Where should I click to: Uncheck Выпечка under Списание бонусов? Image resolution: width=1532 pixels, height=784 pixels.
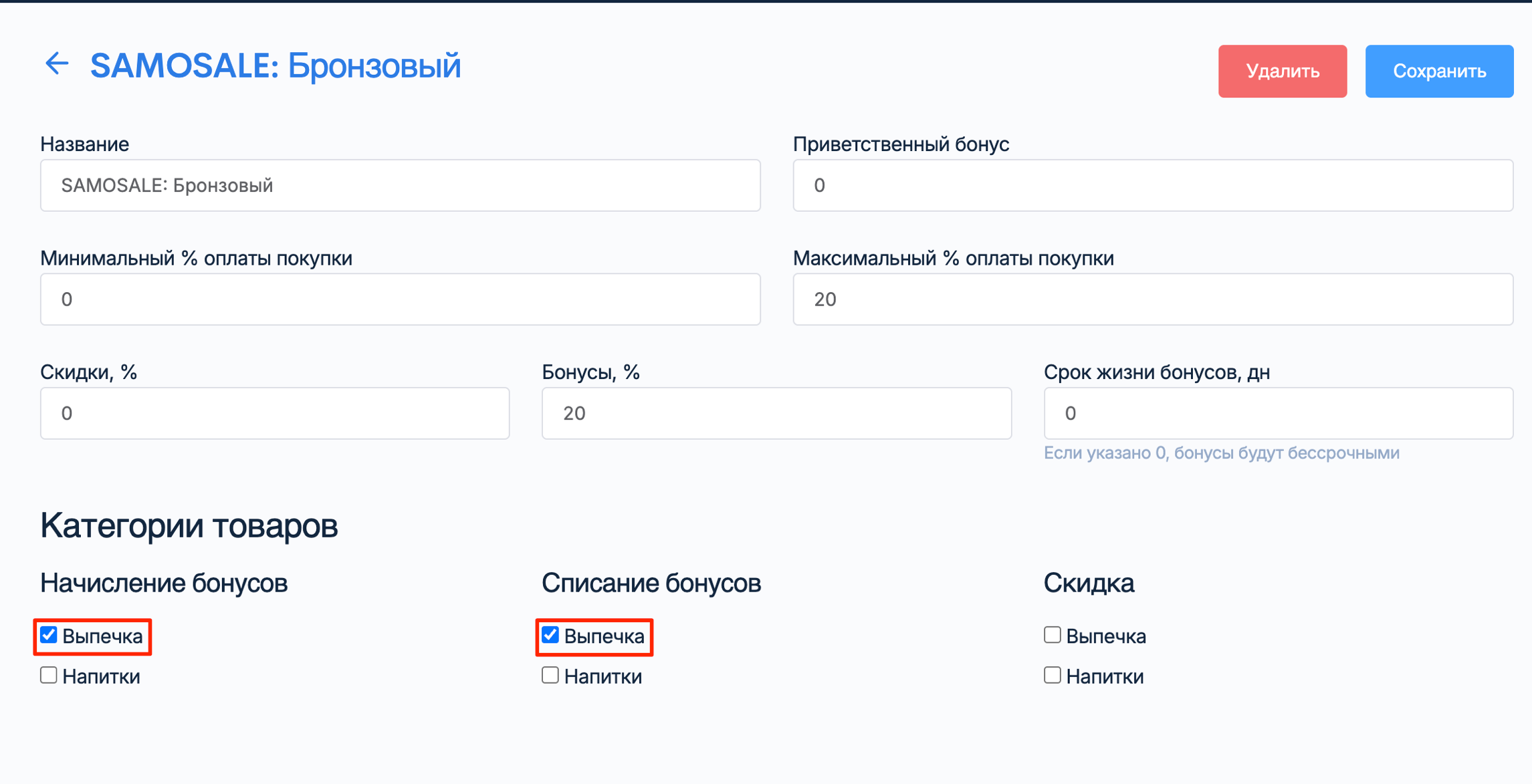pyautogui.click(x=550, y=635)
